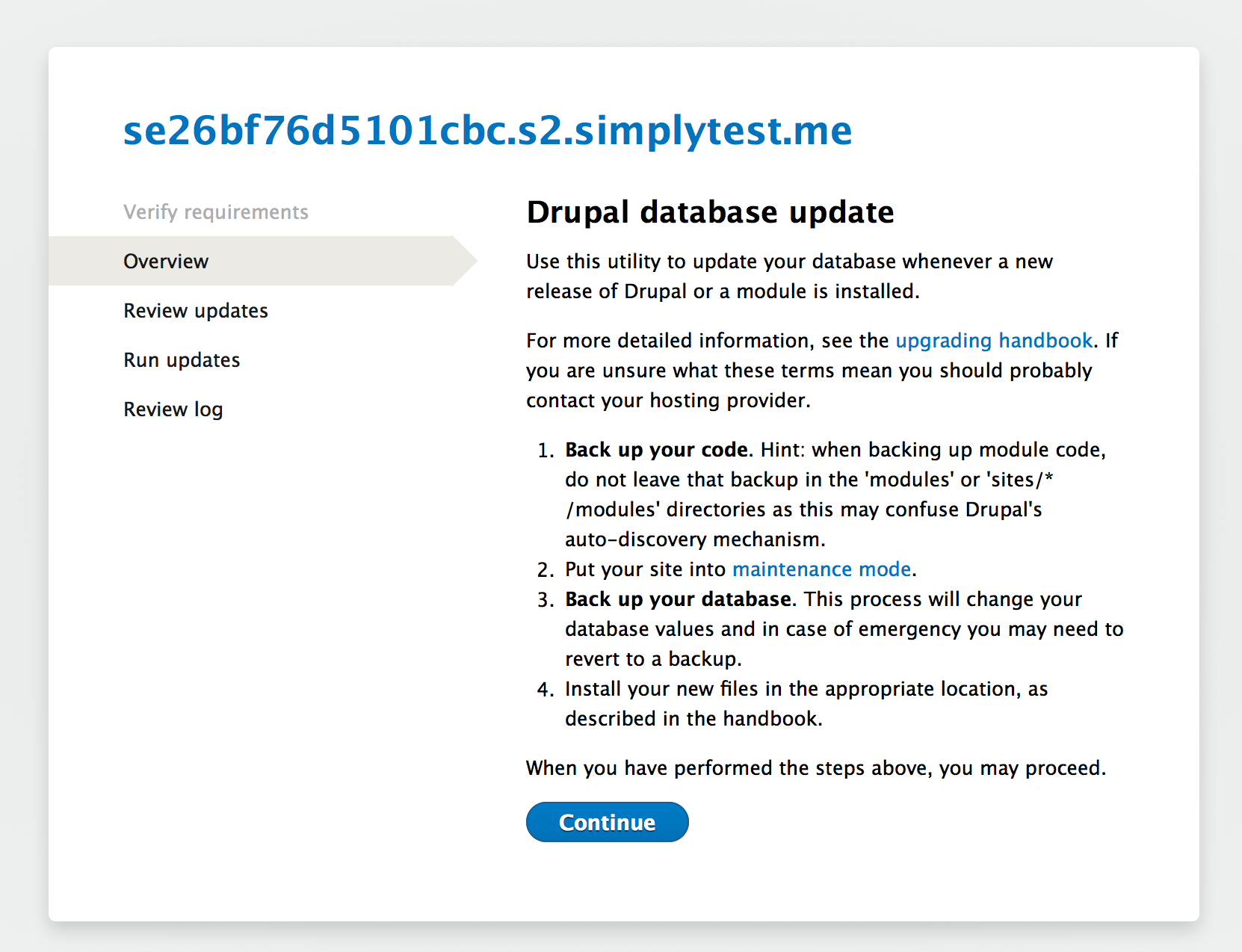
Task: Click the 'Use this utility' intro paragraph
Action: (789, 276)
